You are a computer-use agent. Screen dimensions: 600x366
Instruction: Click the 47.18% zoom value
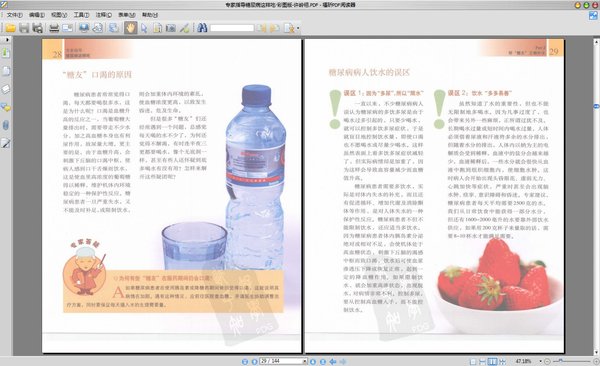tap(523, 361)
